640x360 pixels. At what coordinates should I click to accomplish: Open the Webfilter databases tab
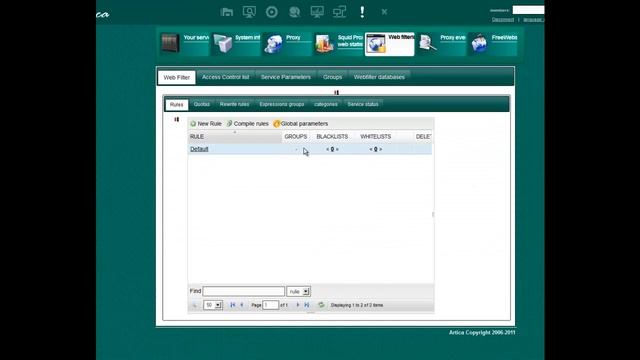point(379,77)
